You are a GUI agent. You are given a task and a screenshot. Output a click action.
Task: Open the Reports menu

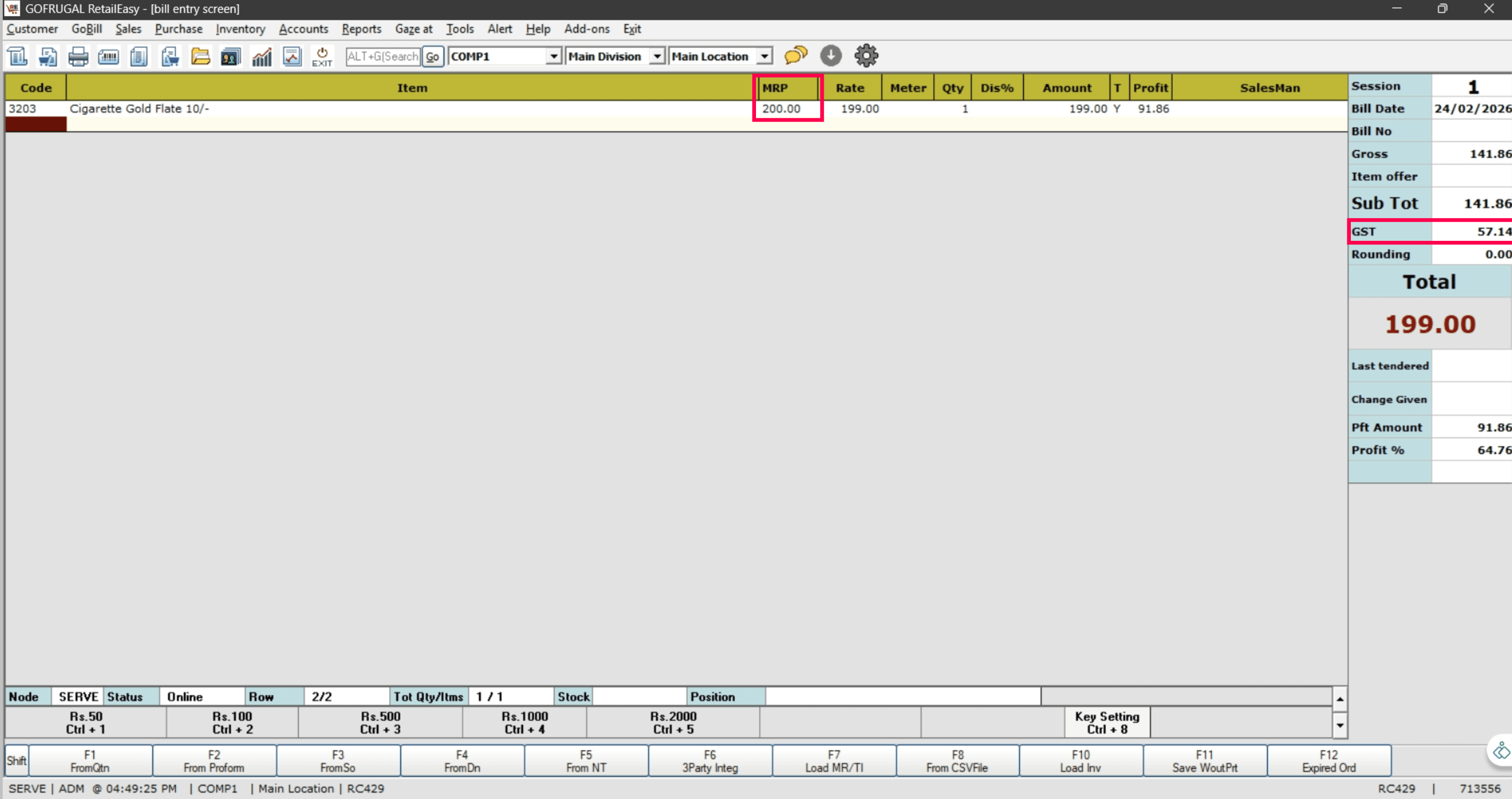point(361,29)
